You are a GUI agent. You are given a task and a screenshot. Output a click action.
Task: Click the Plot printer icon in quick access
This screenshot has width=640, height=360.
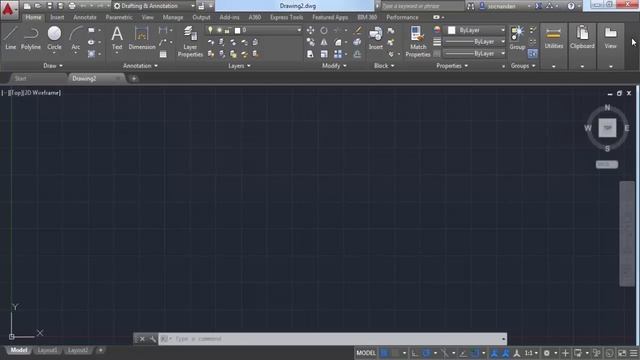click(x=72, y=6)
